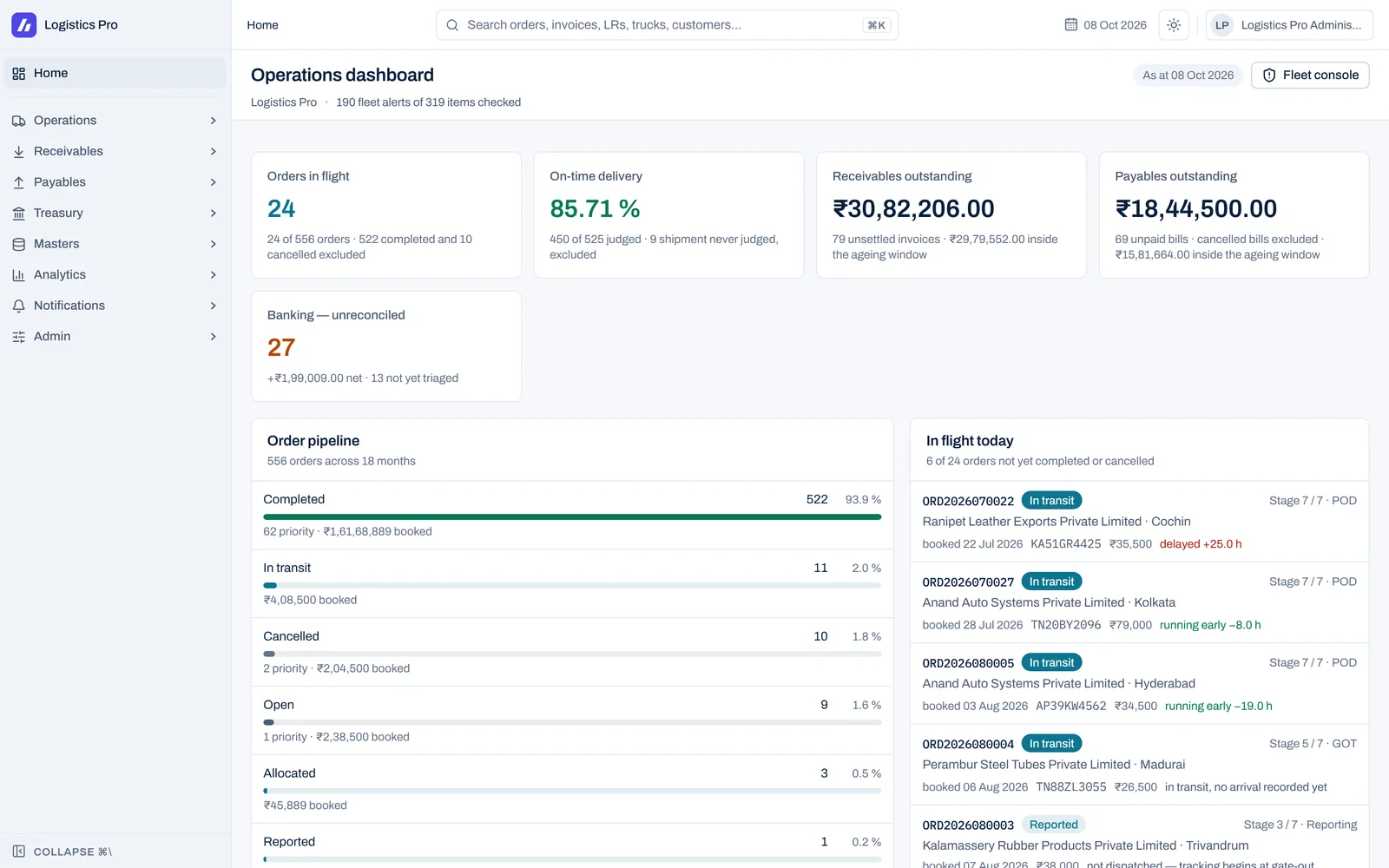
Task: Click the Reported badge on ORD2026080003
Action: click(x=1053, y=825)
